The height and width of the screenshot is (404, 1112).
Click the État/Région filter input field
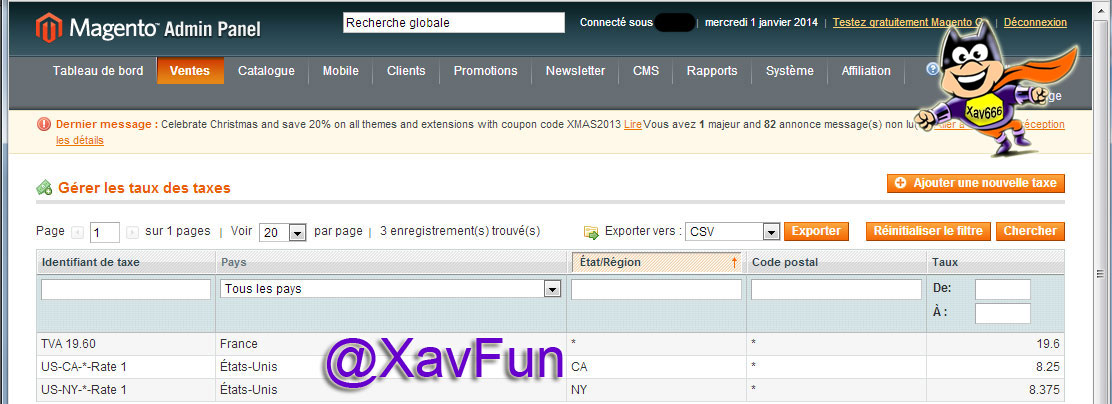click(x=656, y=289)
